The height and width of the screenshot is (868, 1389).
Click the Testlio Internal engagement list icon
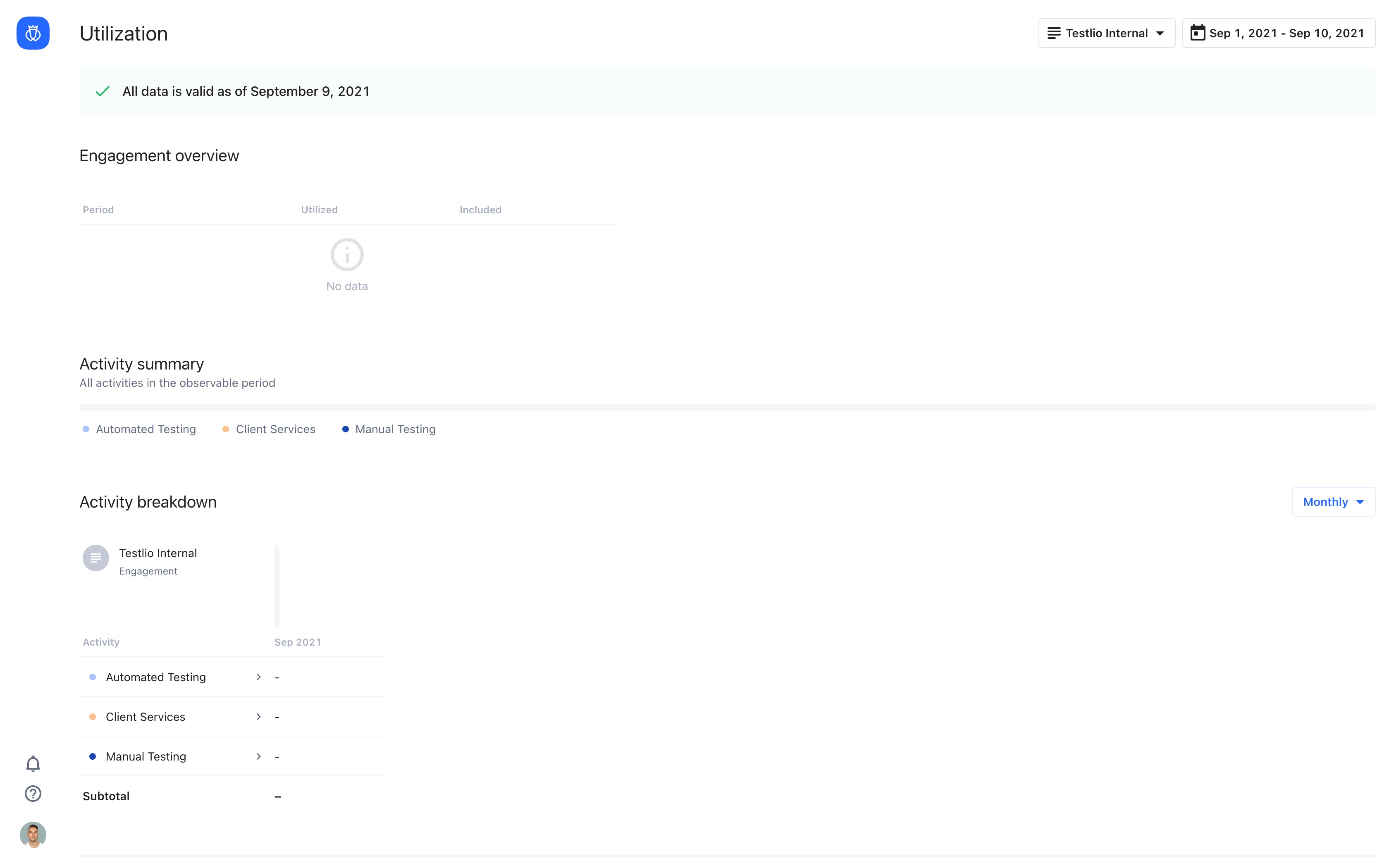click(x=95, y=558)
